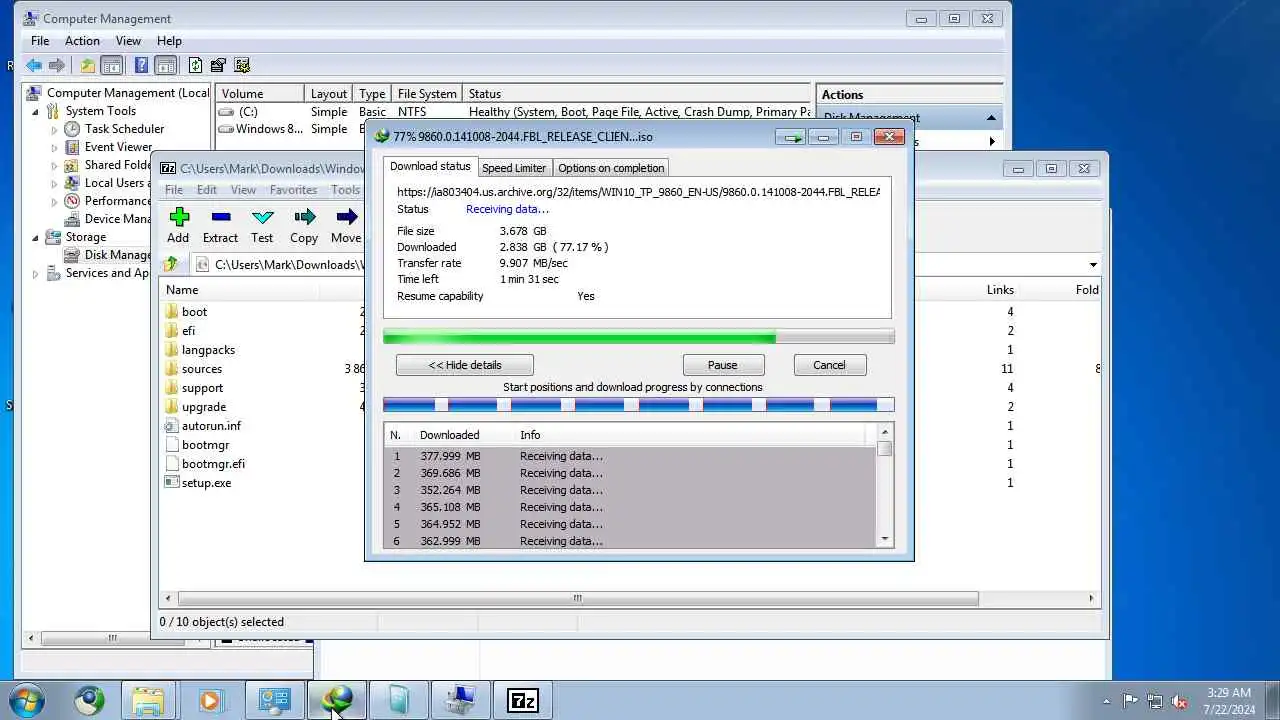Open the Chromium browser taskbar icon
Screen dimensions: 1280x720
[x=89, y=701]
